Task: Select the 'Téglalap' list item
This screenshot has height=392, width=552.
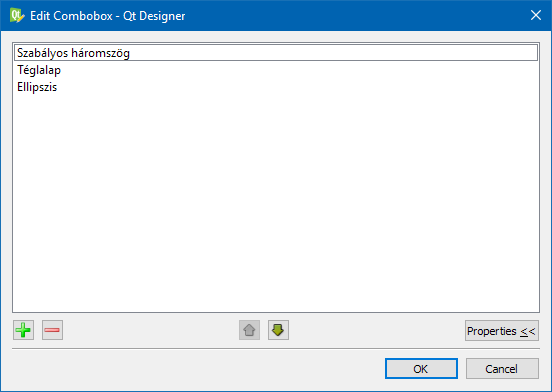Action: (276, 70)
